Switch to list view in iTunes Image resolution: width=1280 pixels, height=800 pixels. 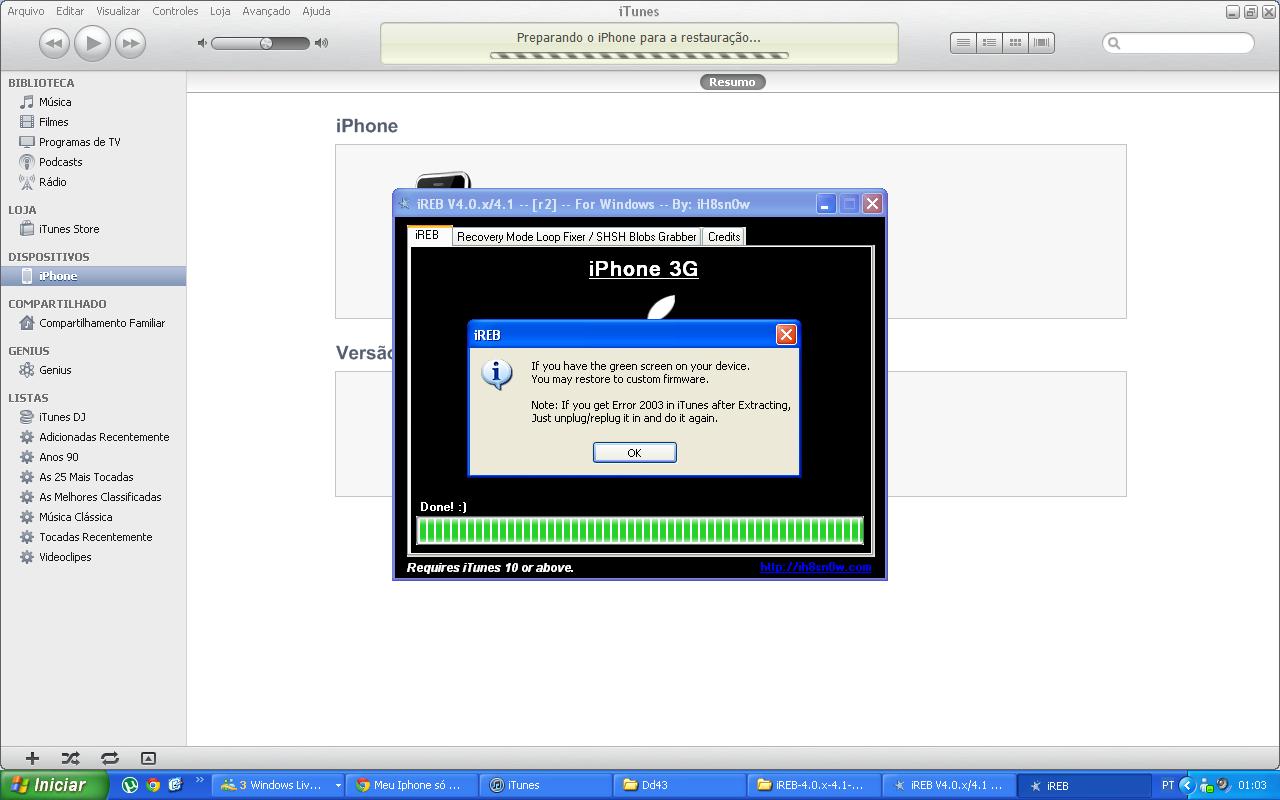tap(963, 43)
